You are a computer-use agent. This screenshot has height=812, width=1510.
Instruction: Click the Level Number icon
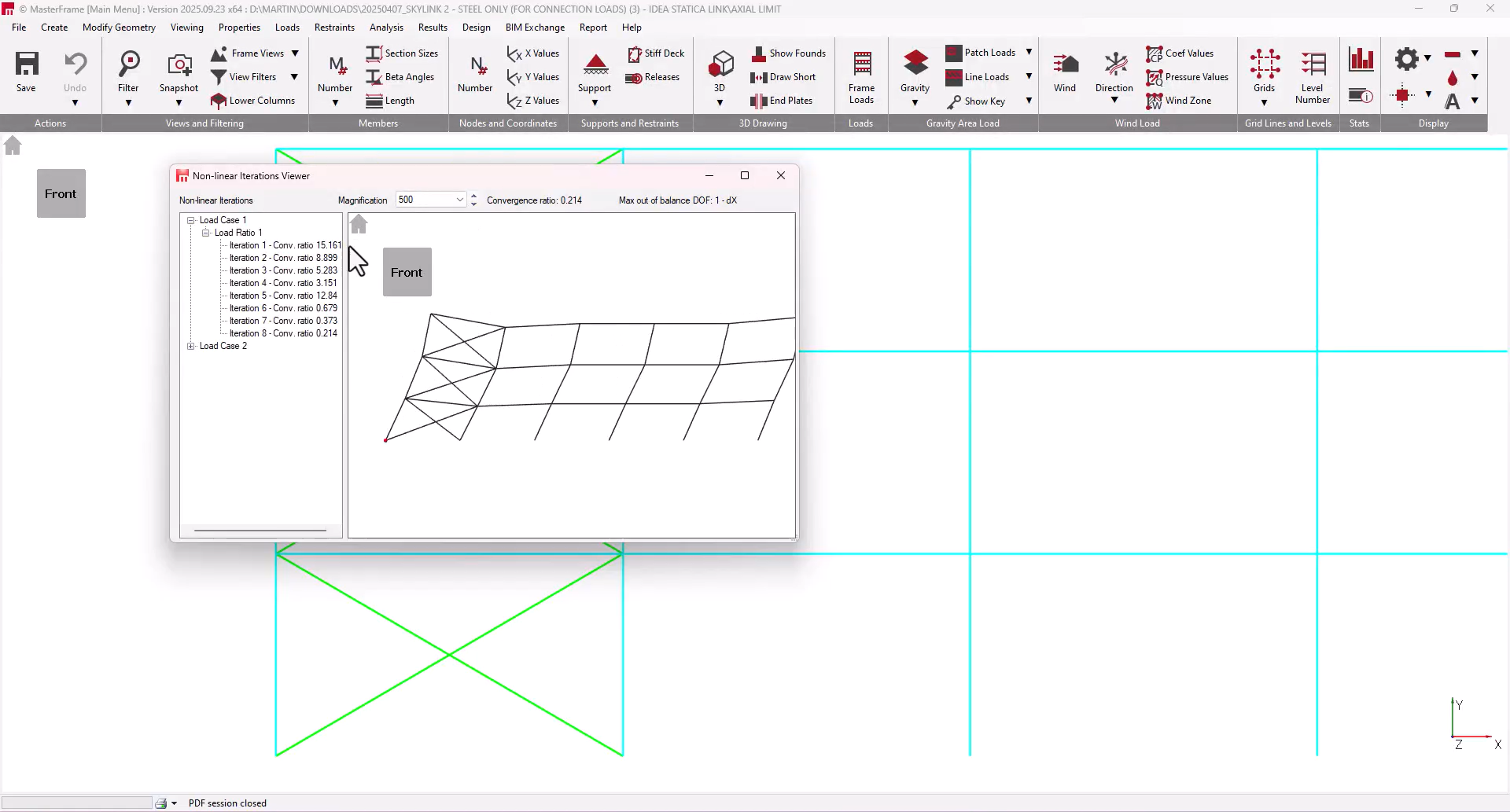click(x=1313, y=64)
